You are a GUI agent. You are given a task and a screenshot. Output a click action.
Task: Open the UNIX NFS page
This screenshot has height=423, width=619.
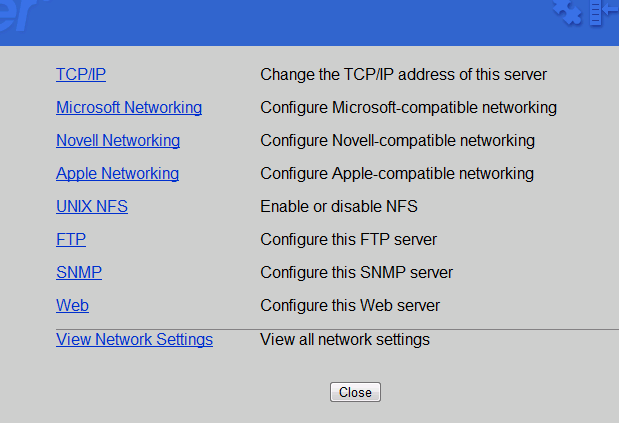pos(92,206)
